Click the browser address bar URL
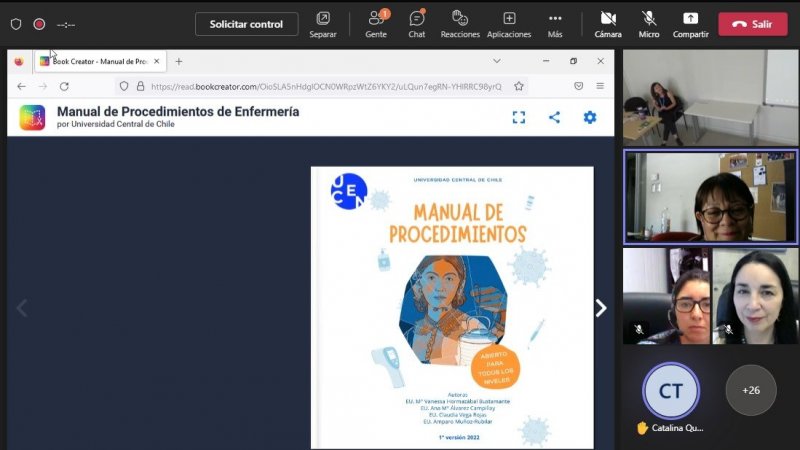The height and width of the screenshot is (450, 800). [x=325, y=86]
